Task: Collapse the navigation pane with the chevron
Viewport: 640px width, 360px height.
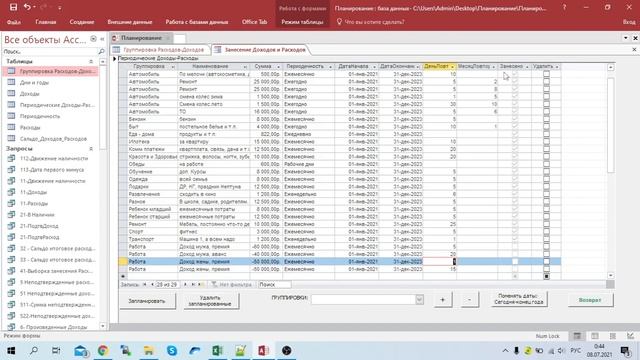Action: click(x=102, y=39)
